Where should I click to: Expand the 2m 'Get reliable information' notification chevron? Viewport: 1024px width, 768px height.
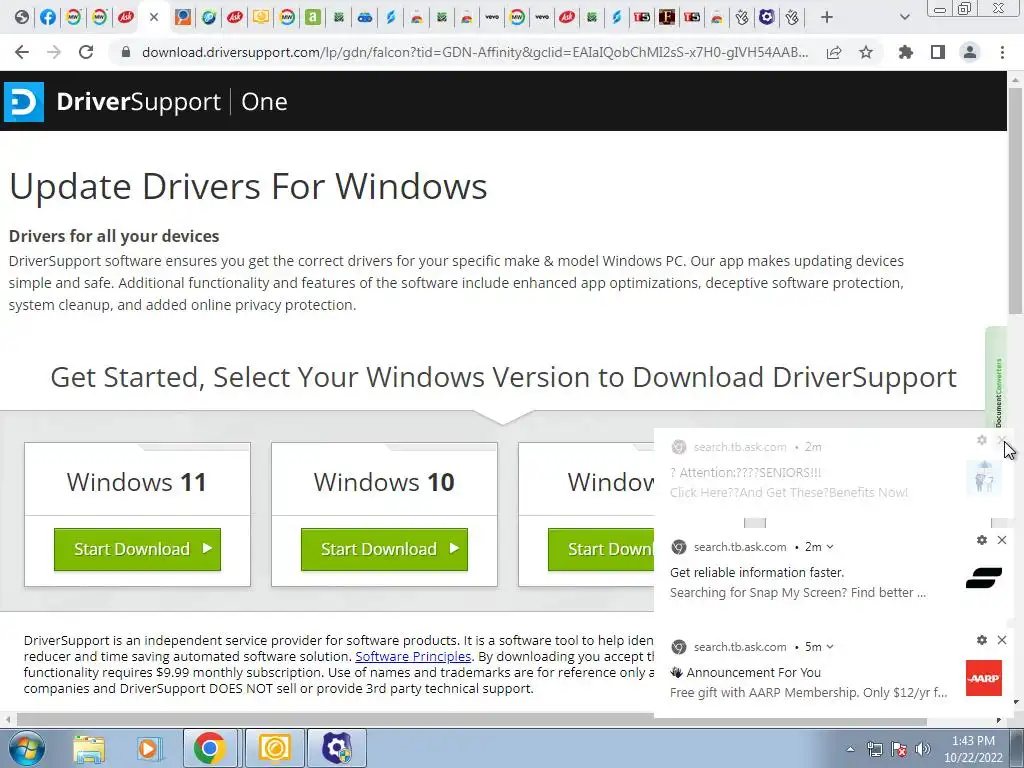pyautogui.click(x=830, y=547)
